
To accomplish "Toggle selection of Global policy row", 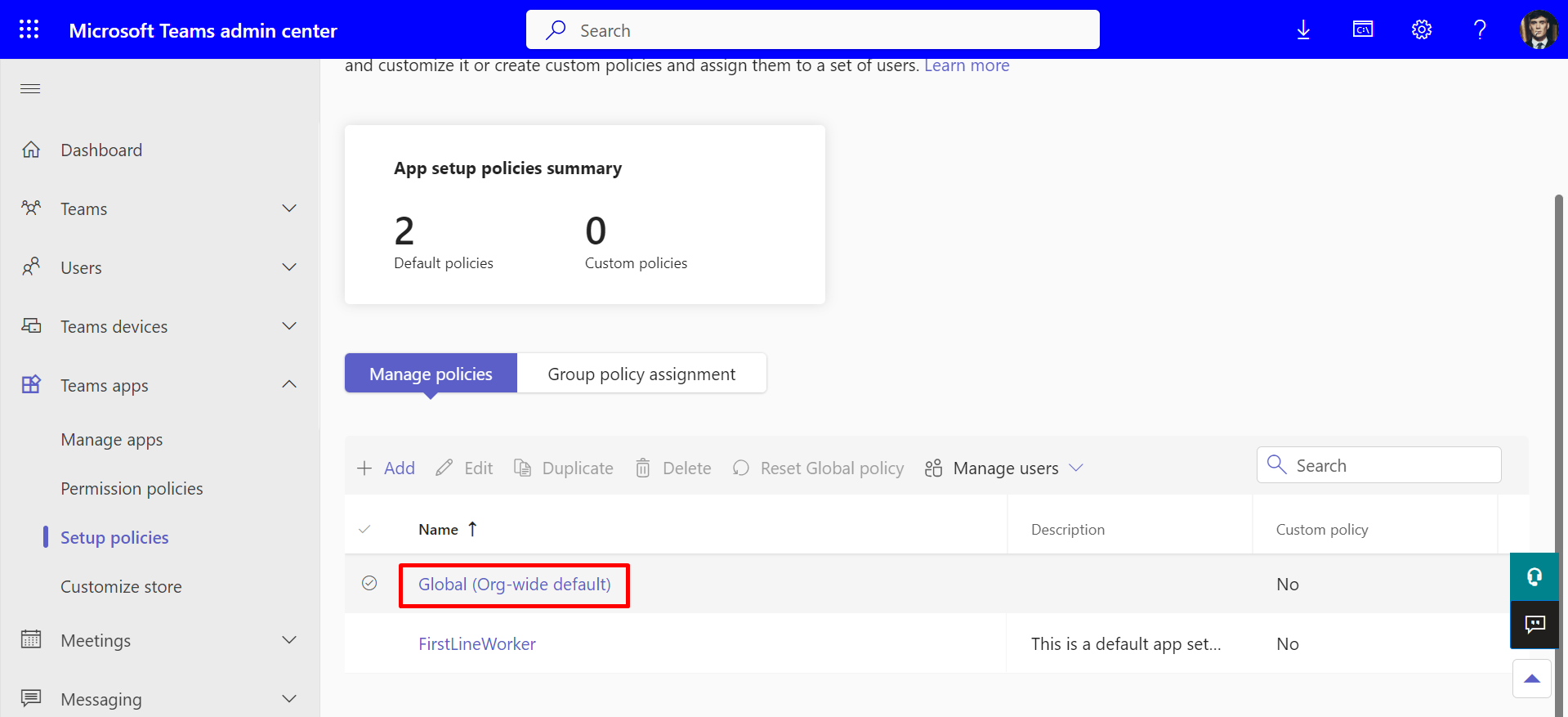I will (x=369, y=583).
